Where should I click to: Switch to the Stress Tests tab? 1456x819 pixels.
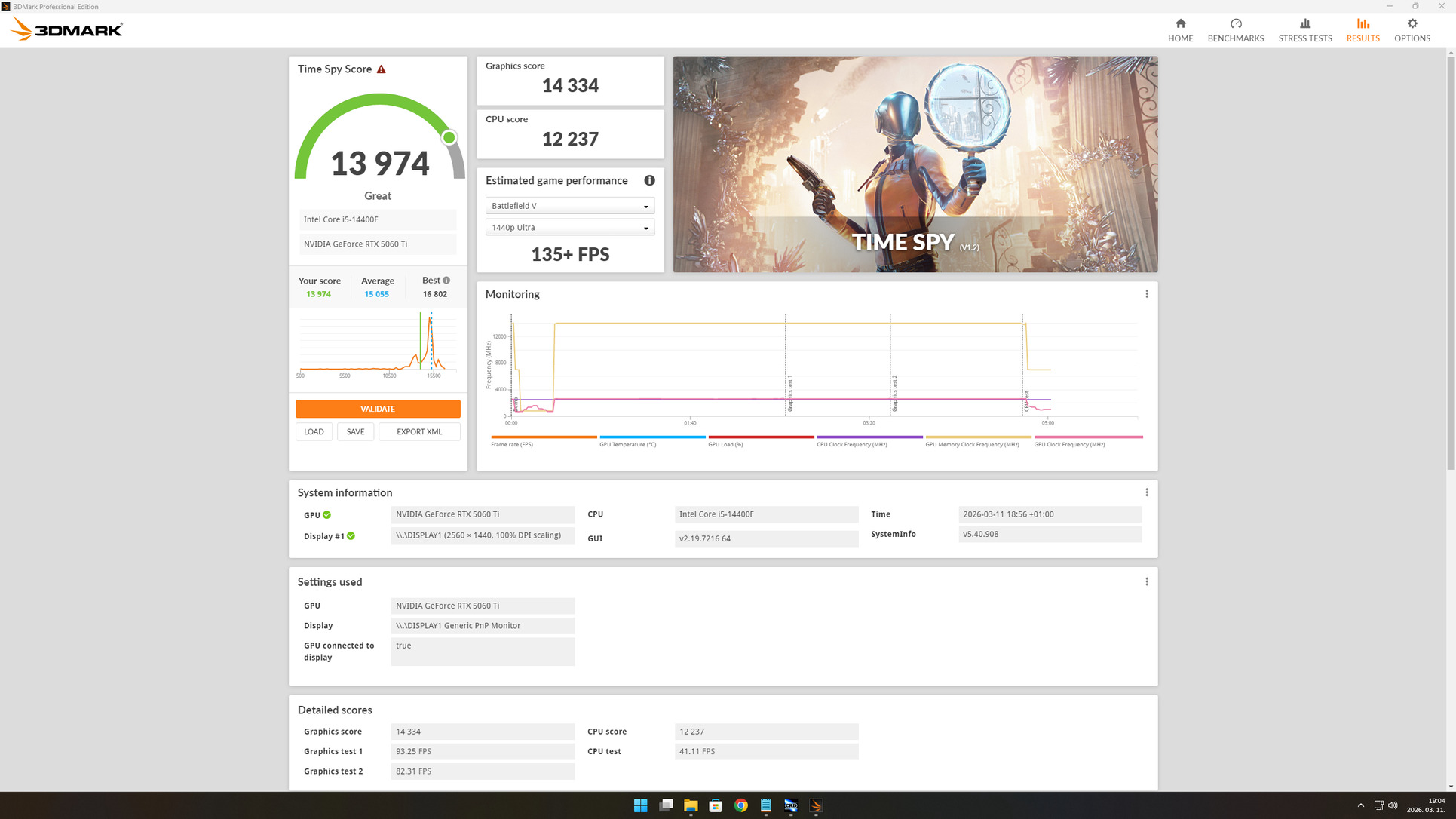1304,30
